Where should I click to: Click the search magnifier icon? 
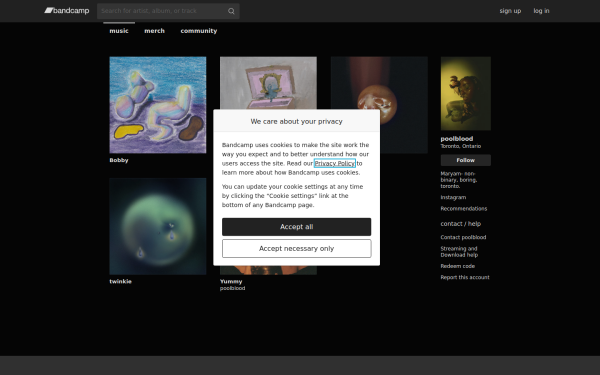click(x=231, y=11)
